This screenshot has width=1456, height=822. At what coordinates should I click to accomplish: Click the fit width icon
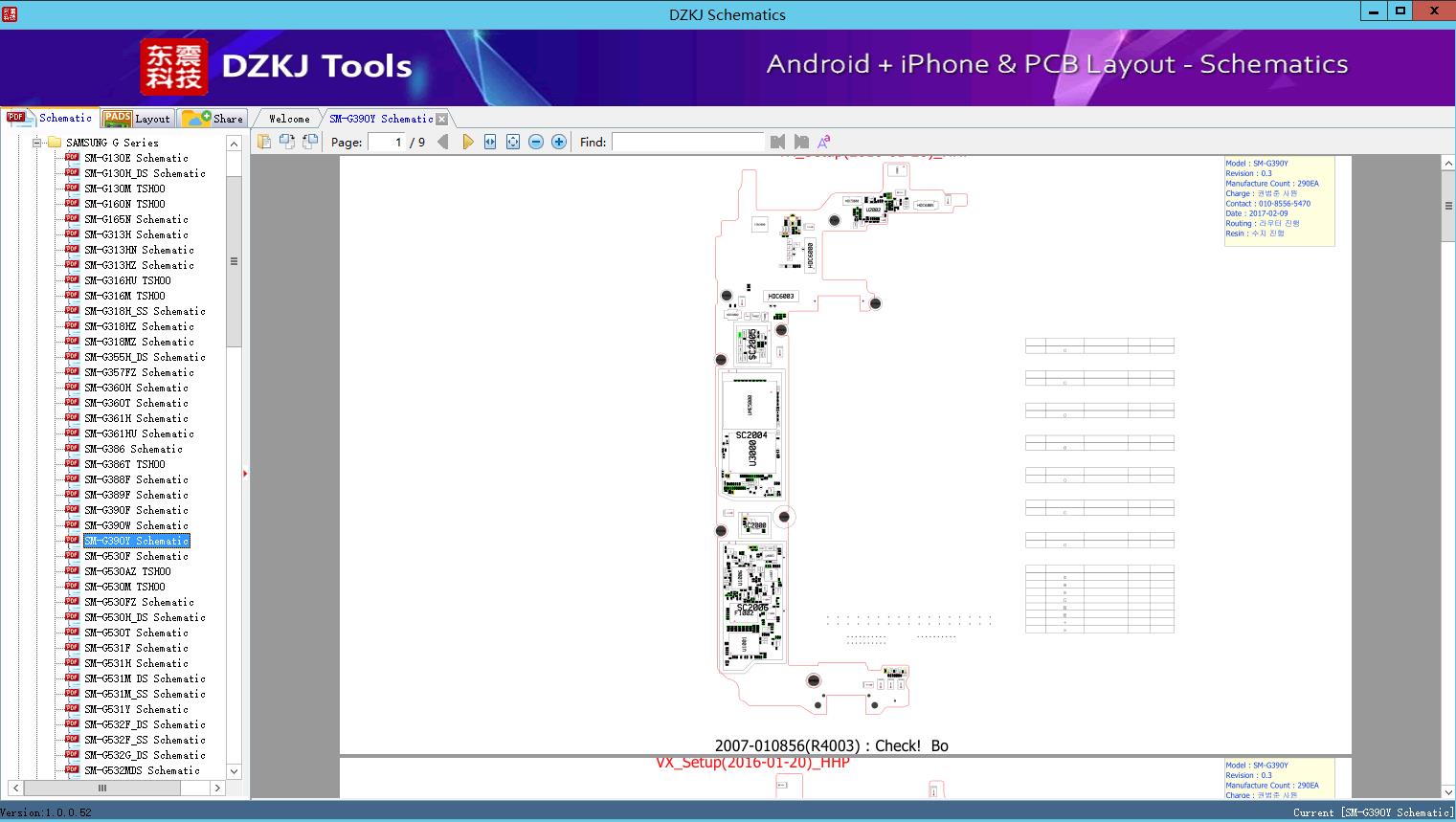pyautogui.click(x=490, y=142)
